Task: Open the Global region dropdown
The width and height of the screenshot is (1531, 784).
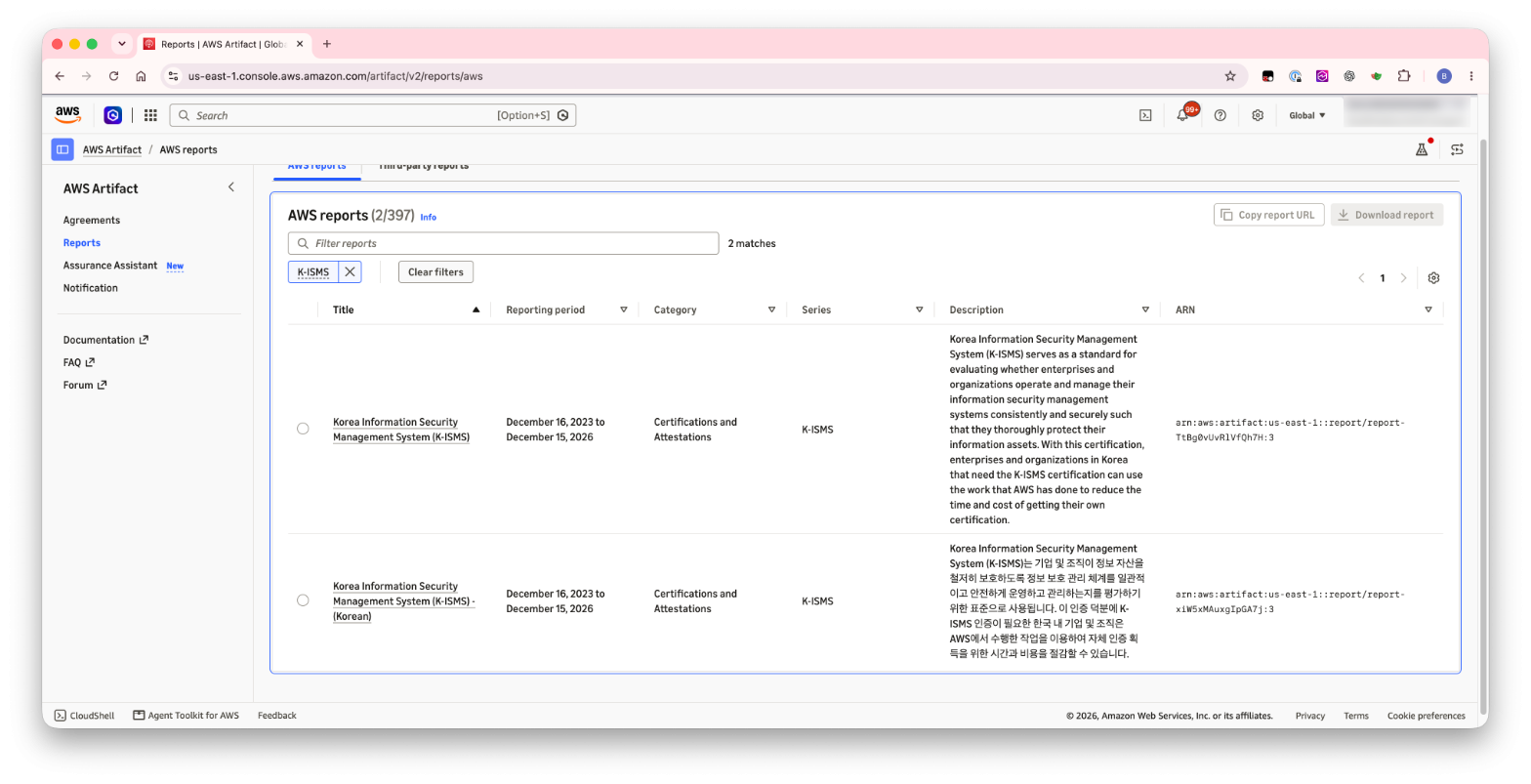Action: (x=1307, y=115)
